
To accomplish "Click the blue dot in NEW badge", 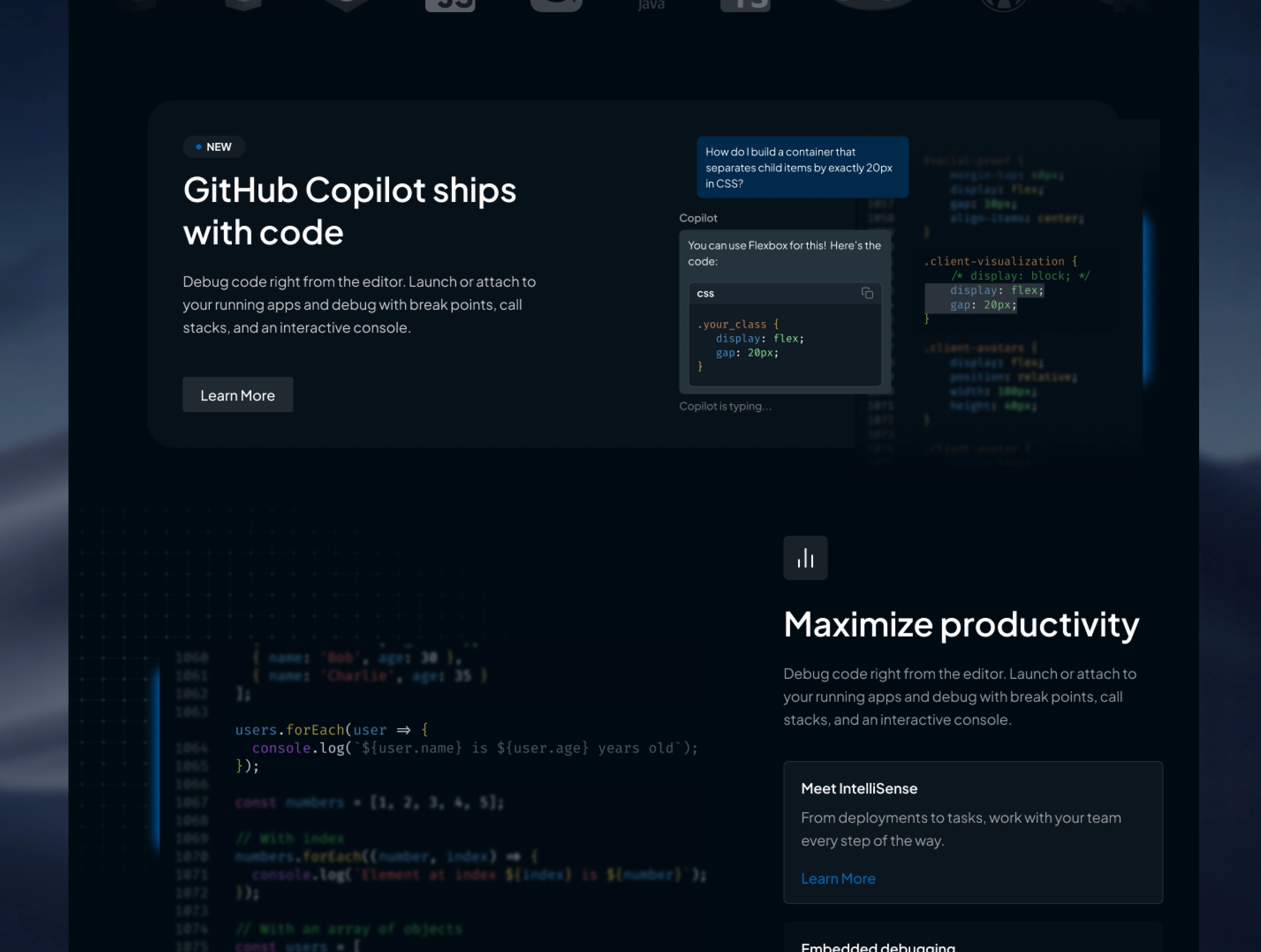I will click(198, 147).
